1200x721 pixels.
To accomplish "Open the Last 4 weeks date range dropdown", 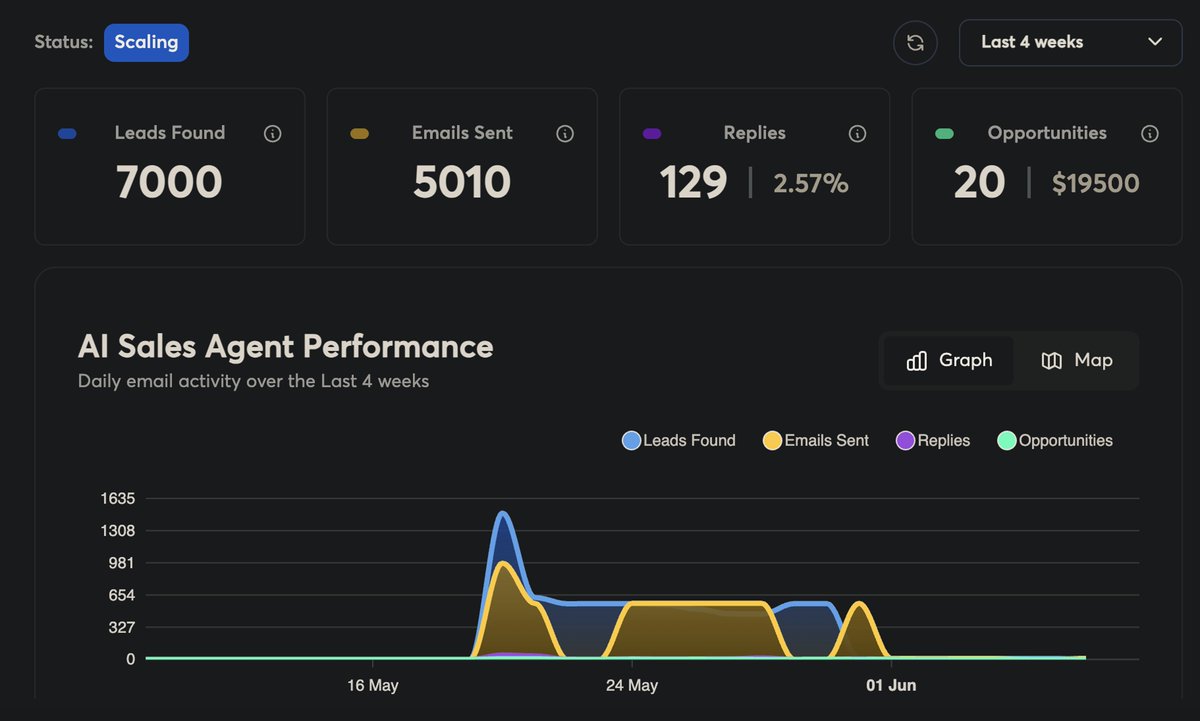I will (1071, 43).
